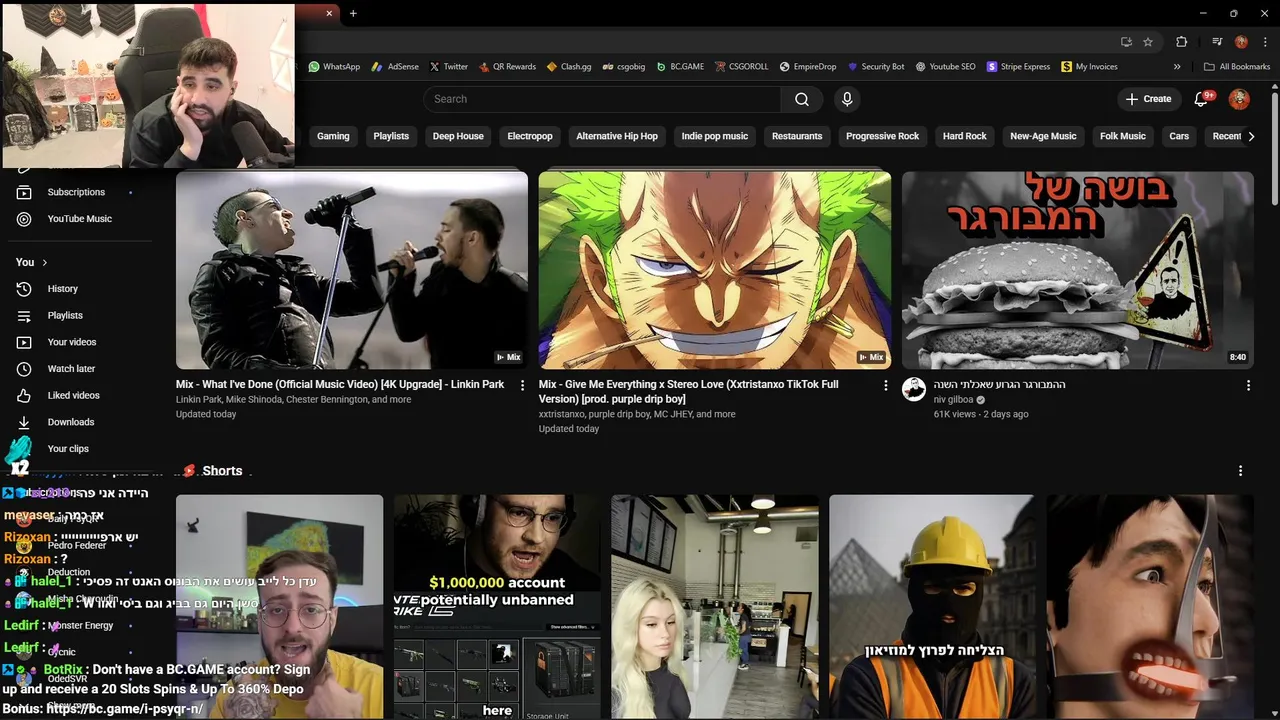Select the Deep House category chip
1280x720 pixels.
[458, 136]
